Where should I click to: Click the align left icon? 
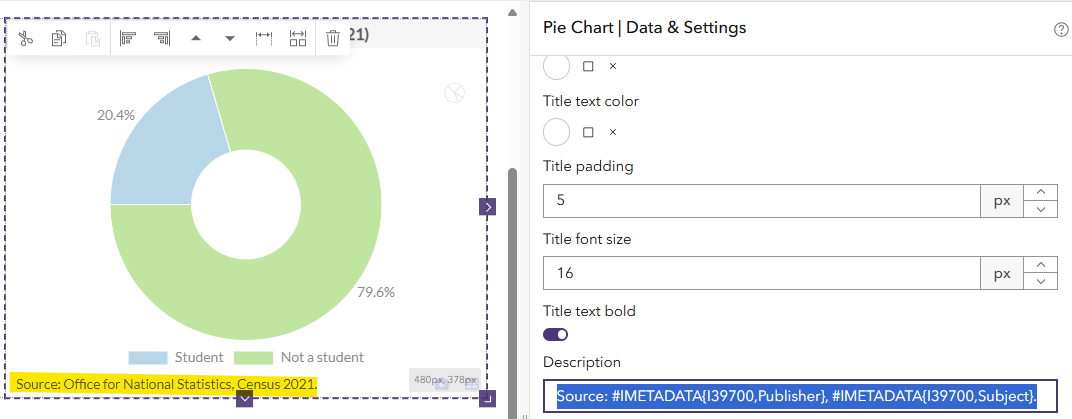pyautogui.click(x=127, y=38)
